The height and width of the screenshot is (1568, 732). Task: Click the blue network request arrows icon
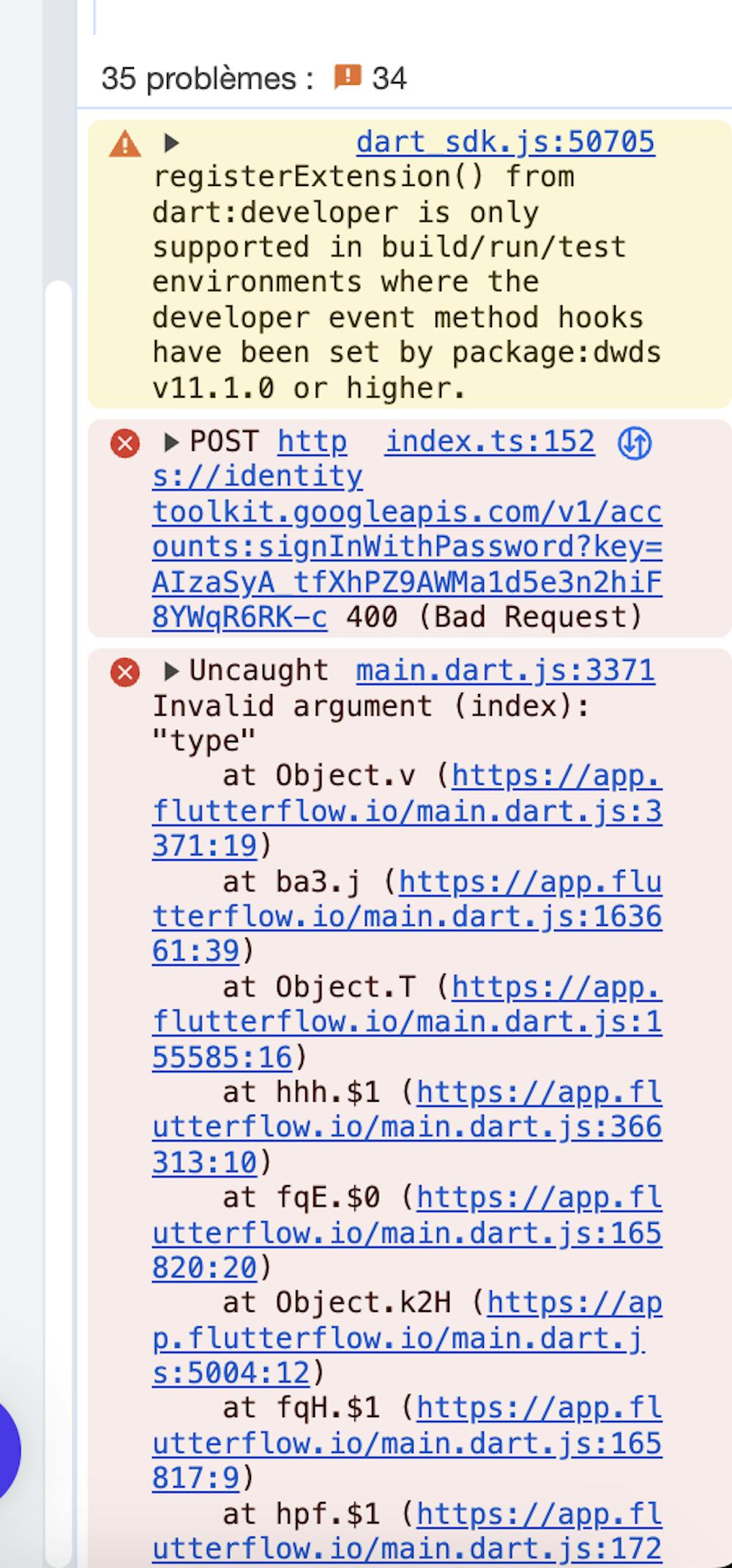634,443
